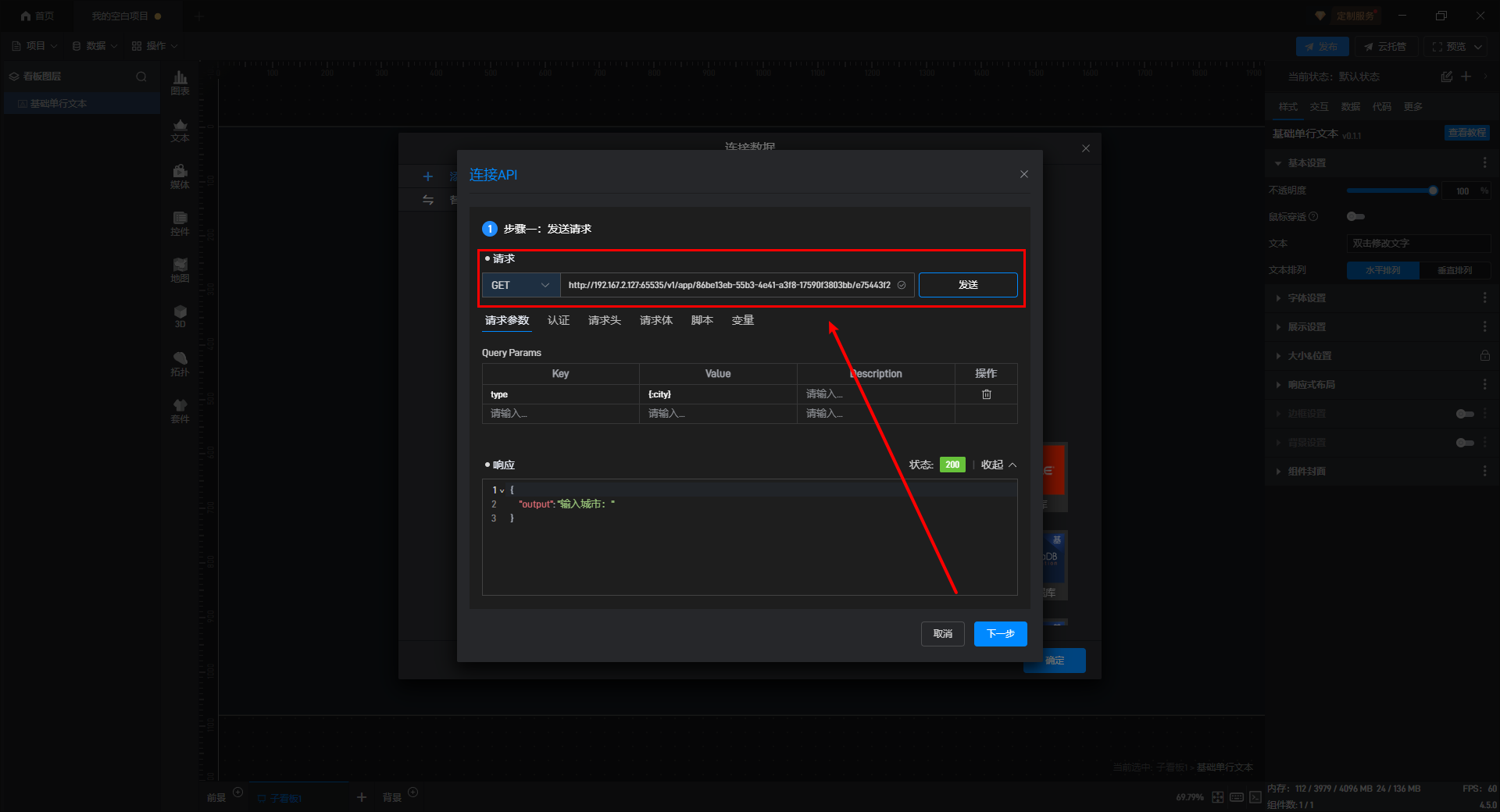Click the search icon in 看板图层 panel
Viewport: 1500px width, 812px height.
(x=141, y=77)
